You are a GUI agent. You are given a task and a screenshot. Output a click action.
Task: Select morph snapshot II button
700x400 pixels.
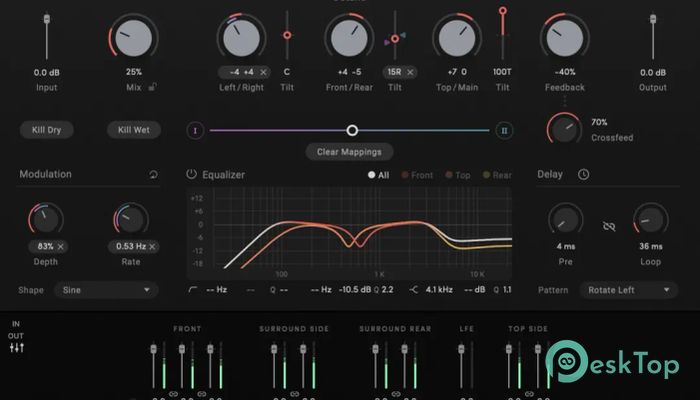point(504,131)
